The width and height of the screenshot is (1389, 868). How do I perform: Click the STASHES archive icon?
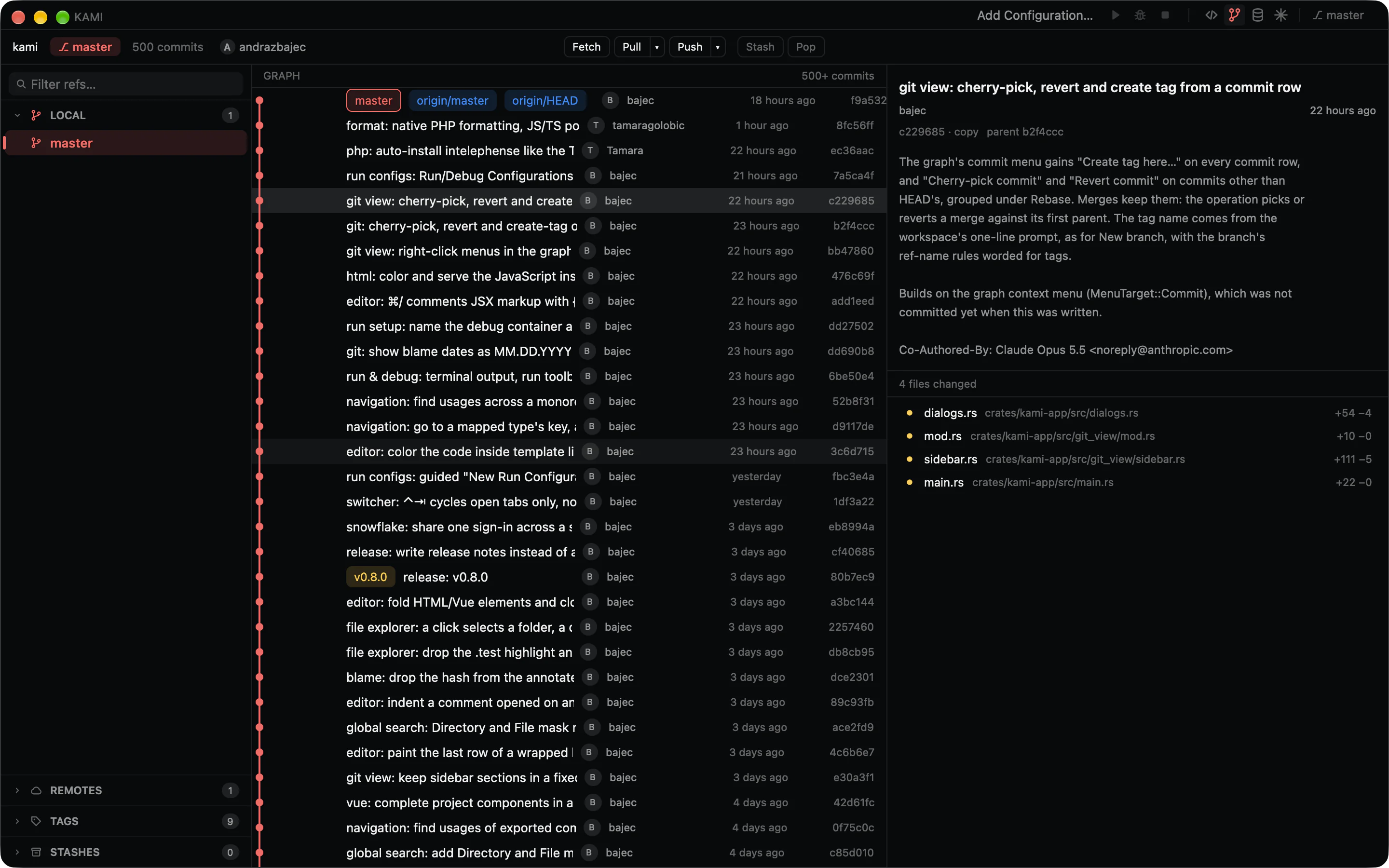click(36, 852)
